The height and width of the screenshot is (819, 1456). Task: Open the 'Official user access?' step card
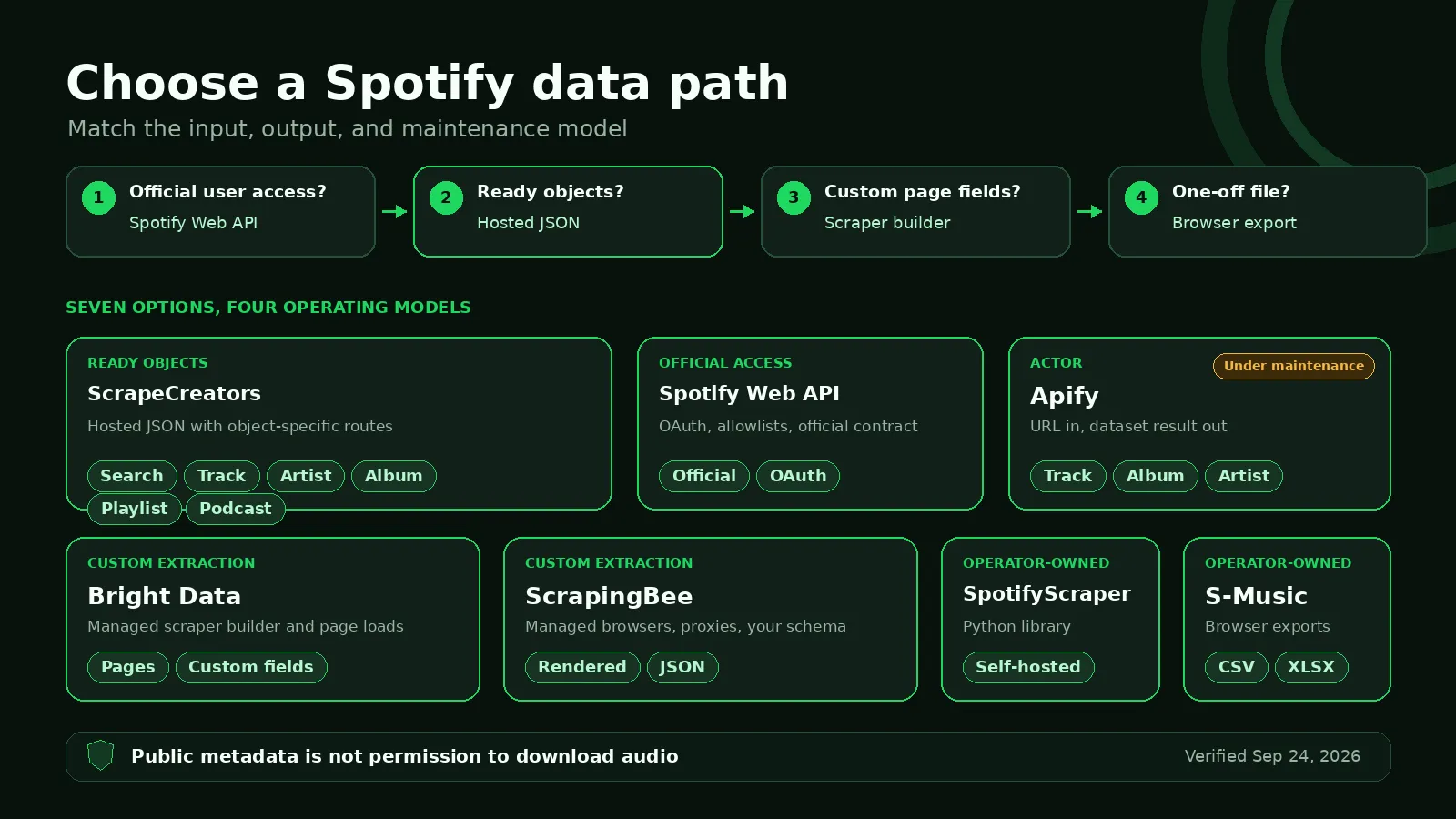220,211
